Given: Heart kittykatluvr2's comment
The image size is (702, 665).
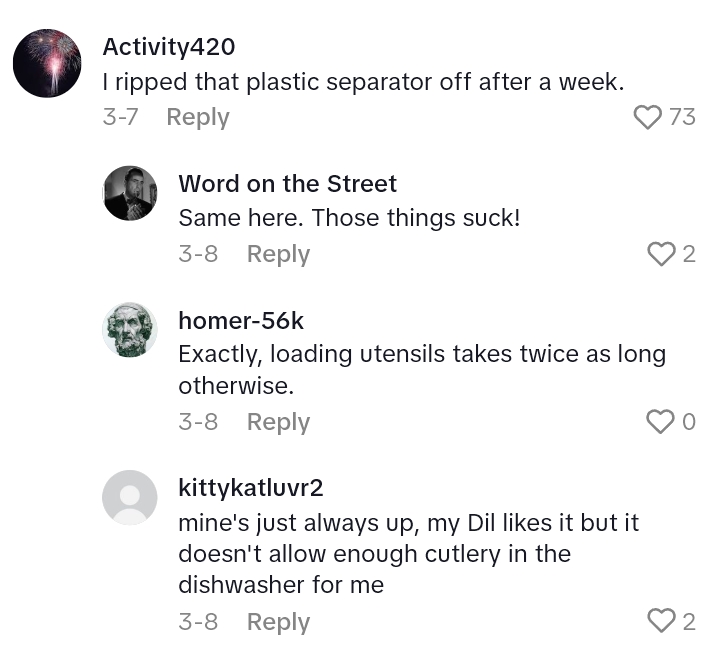Looking at the screenshot, I should coord(661,622).
